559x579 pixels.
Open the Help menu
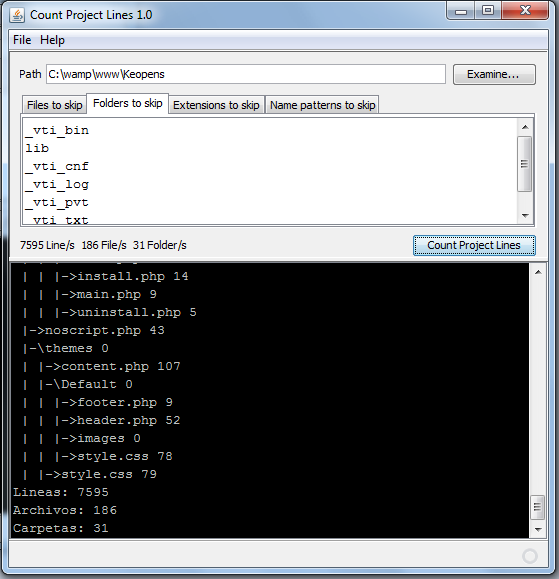52,40
